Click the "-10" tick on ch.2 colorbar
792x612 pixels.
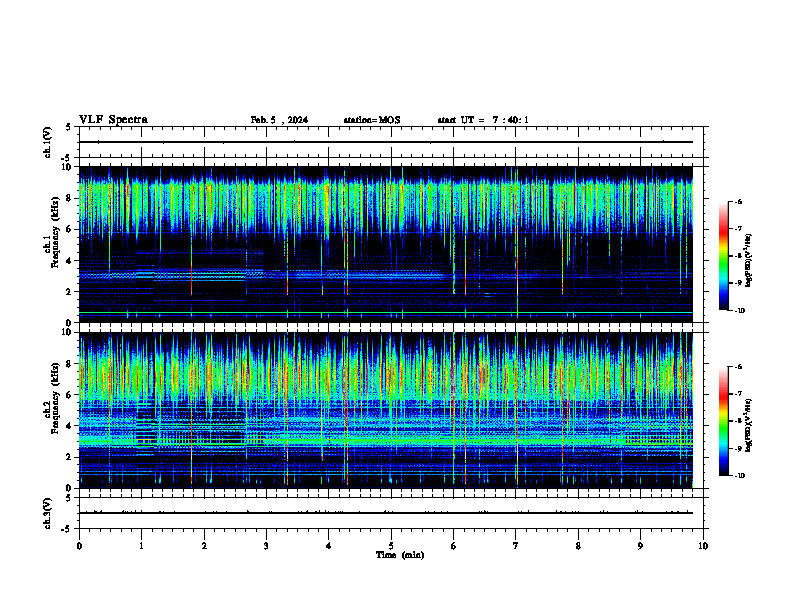[739, 476]
